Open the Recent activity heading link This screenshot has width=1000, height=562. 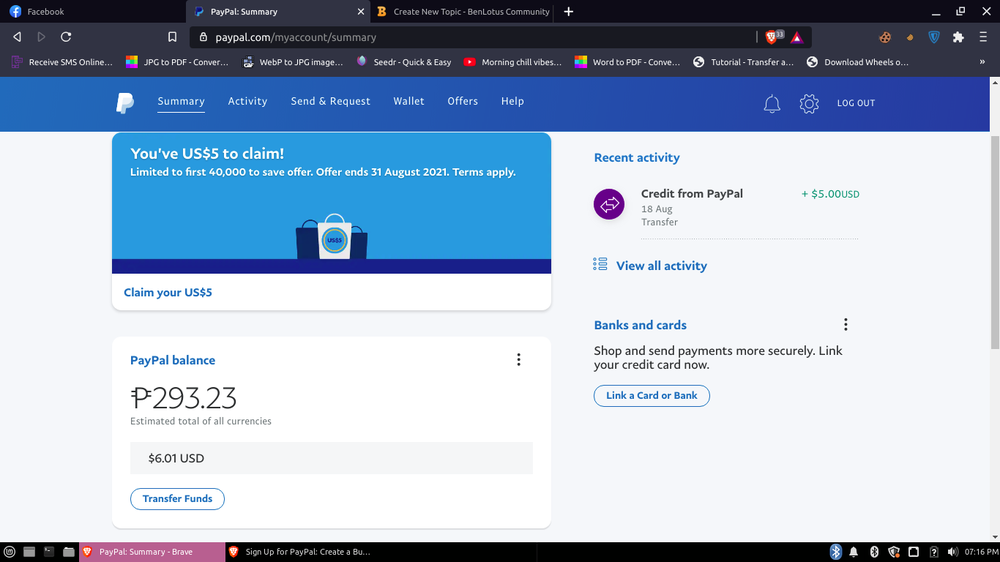(x=636, y=158)
